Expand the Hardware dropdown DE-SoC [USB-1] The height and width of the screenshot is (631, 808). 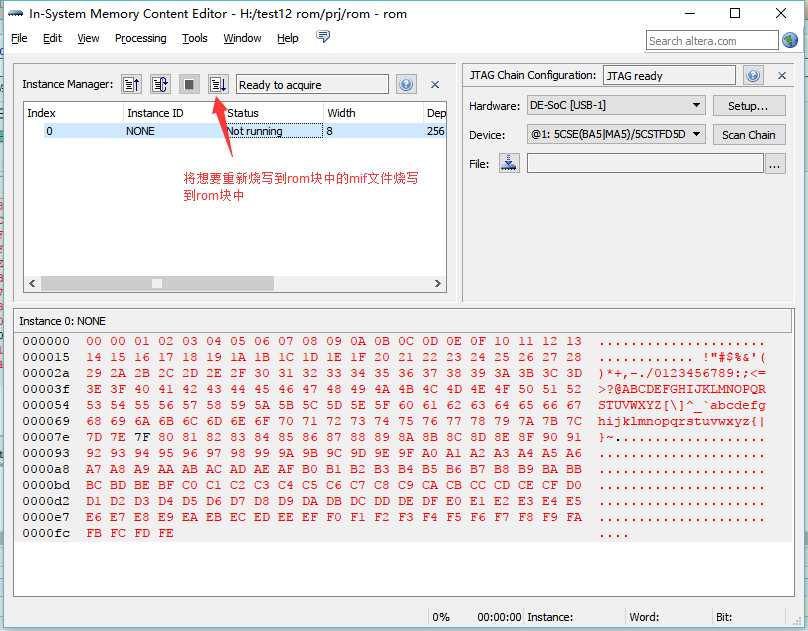(x=616, y=105)
